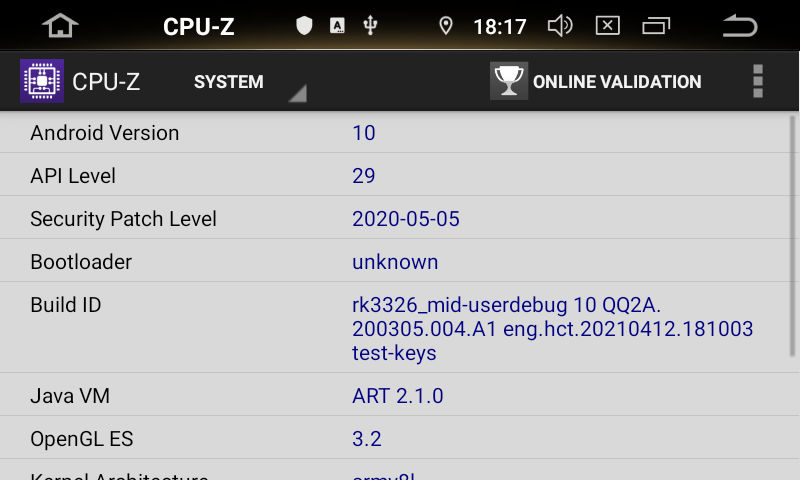Select the SYSTEM tab label

pos(229,82)
